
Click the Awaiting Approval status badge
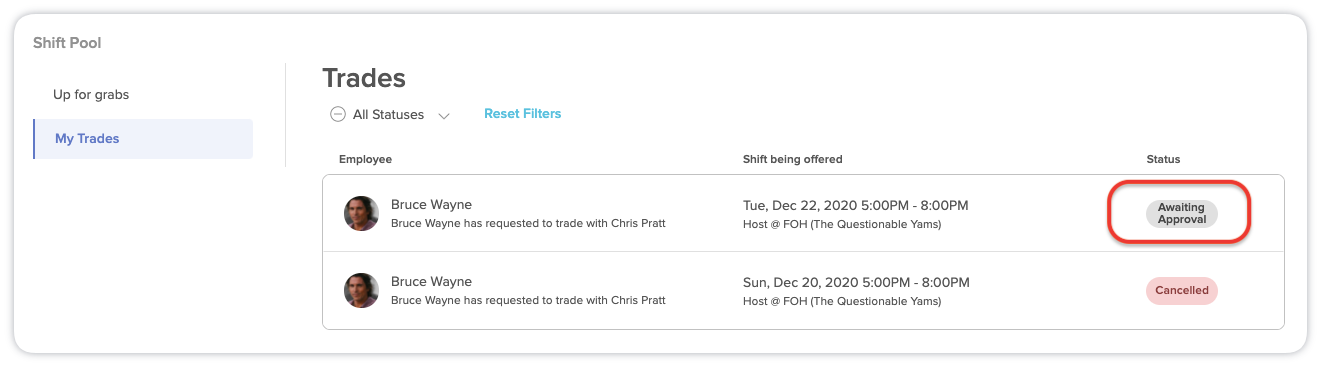1181,213
